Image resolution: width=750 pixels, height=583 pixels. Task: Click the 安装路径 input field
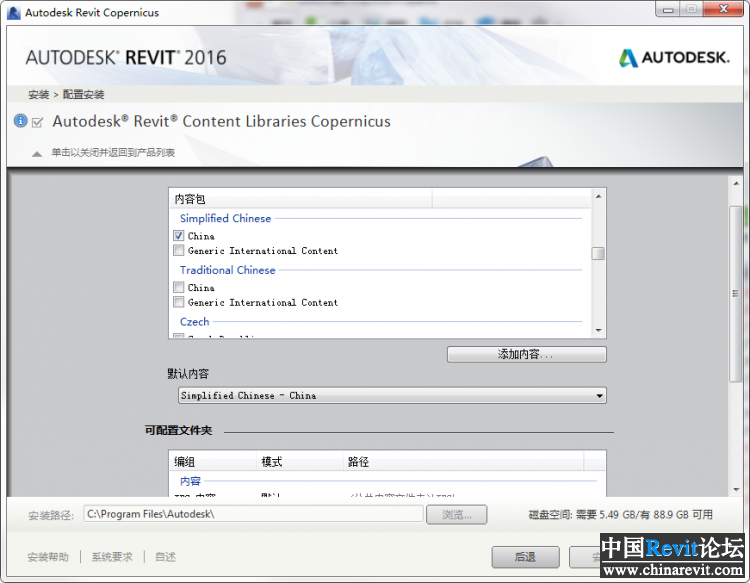click(x=254, y=514)
